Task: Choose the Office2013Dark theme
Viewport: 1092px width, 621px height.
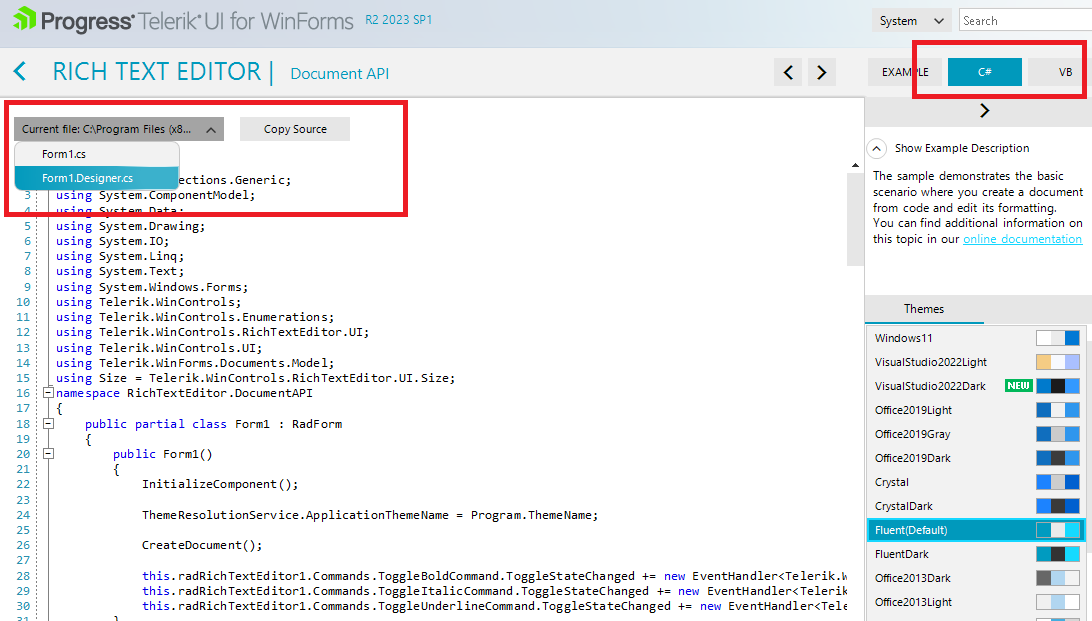Action: [975, 578]
